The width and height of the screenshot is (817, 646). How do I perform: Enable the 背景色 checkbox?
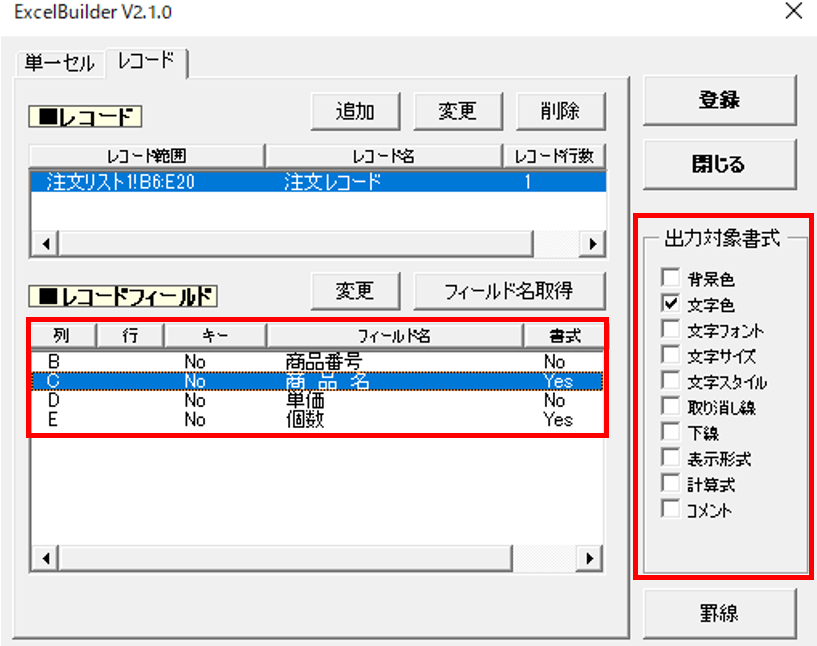(x=671, y=278)
